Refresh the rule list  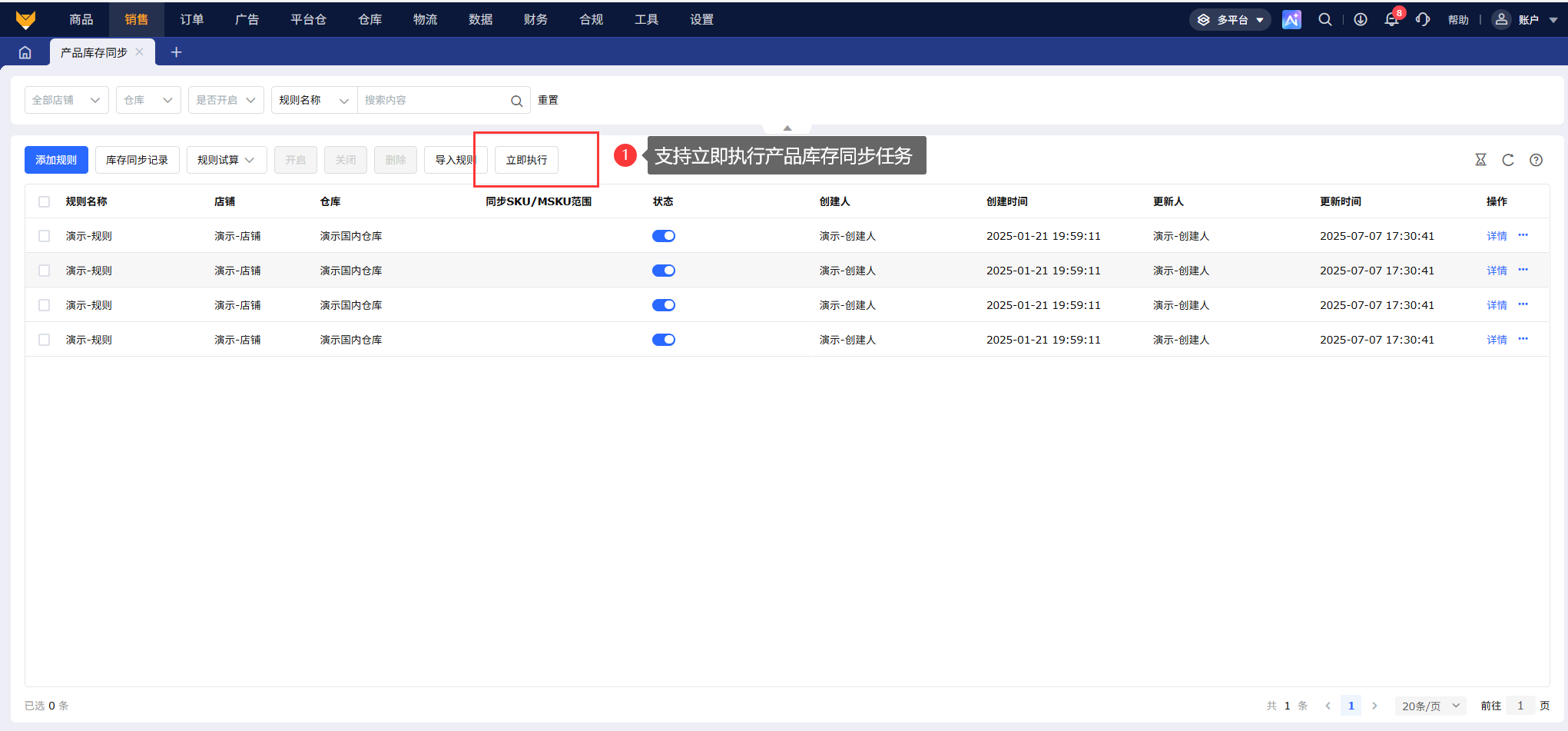click(x=1508, y=160)
